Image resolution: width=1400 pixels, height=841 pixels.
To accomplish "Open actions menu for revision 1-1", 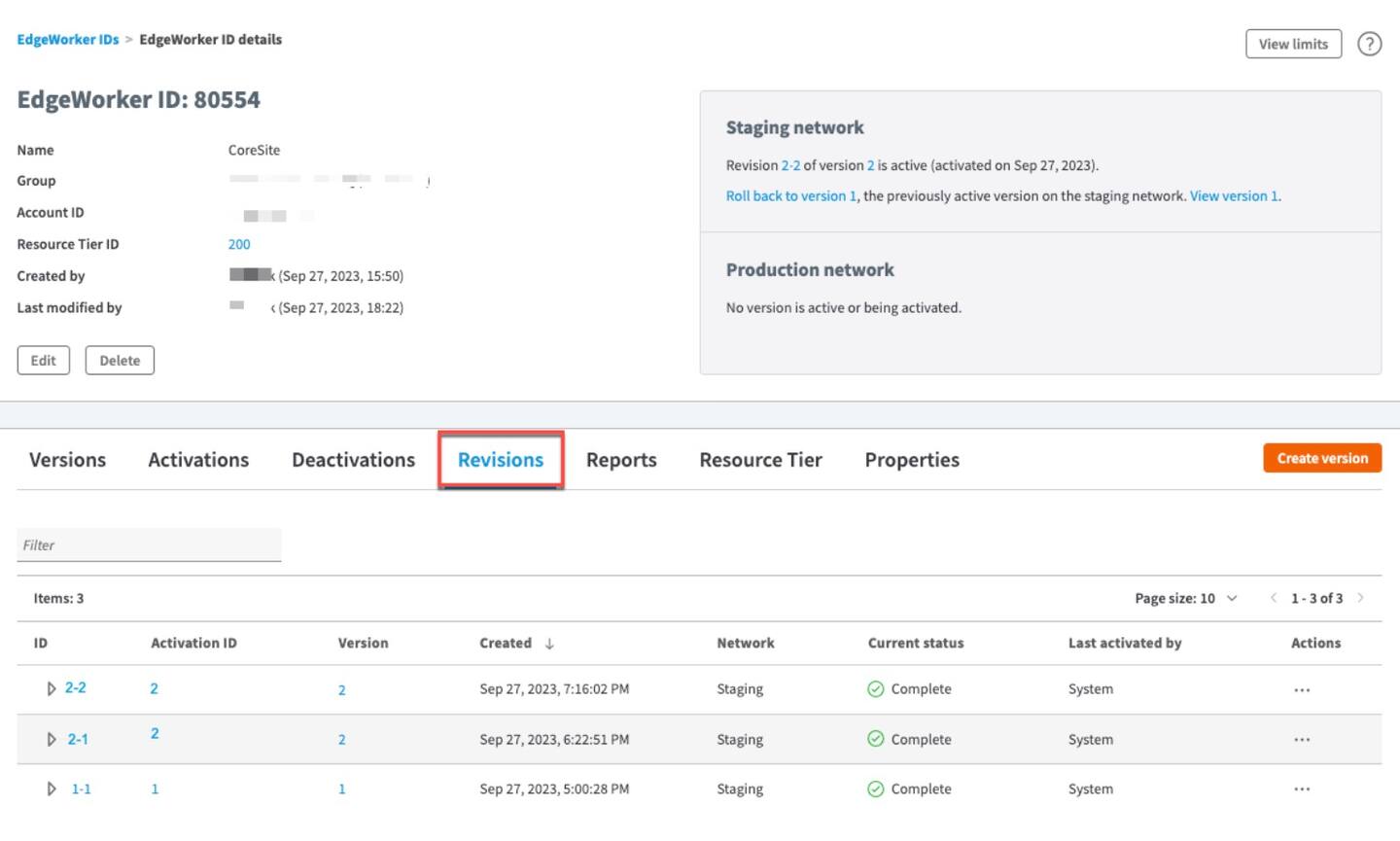I will (x=1302, y=789).
